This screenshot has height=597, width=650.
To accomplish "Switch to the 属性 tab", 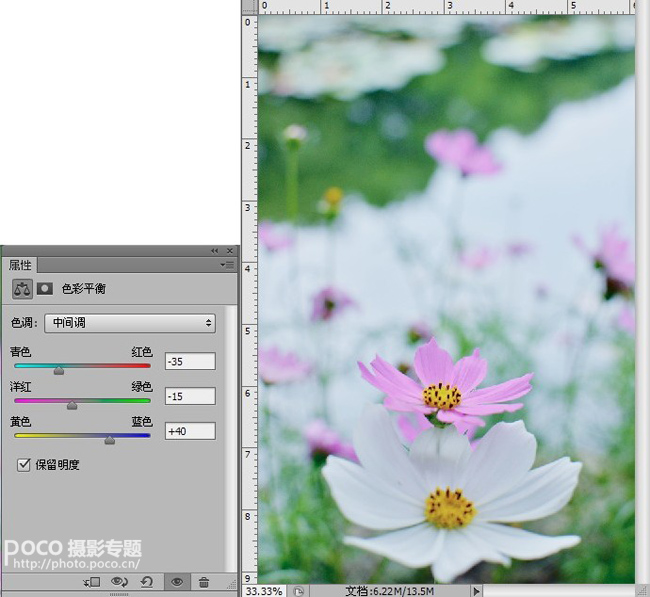I will point(19,265).
